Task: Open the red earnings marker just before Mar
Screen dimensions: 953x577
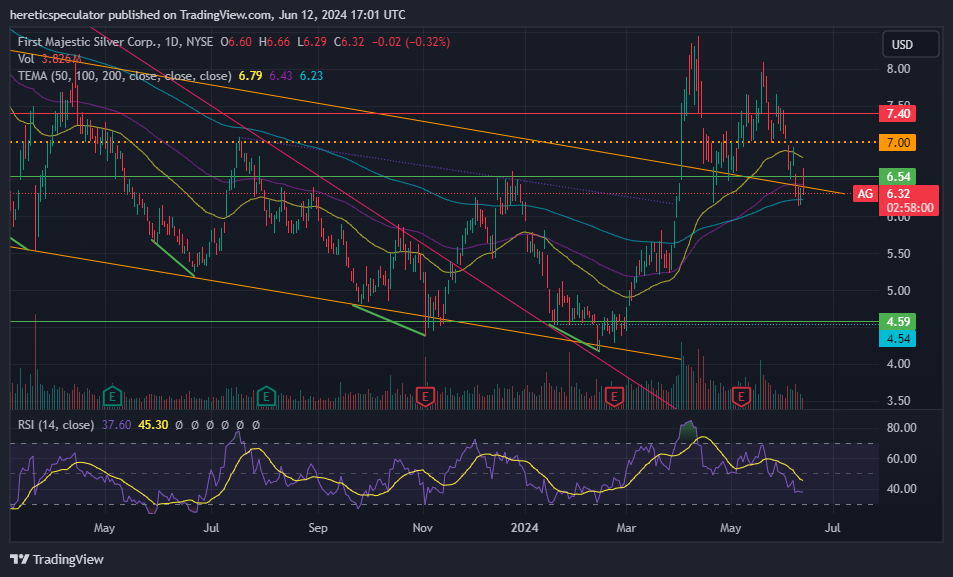Action: [x=614, y=397]
